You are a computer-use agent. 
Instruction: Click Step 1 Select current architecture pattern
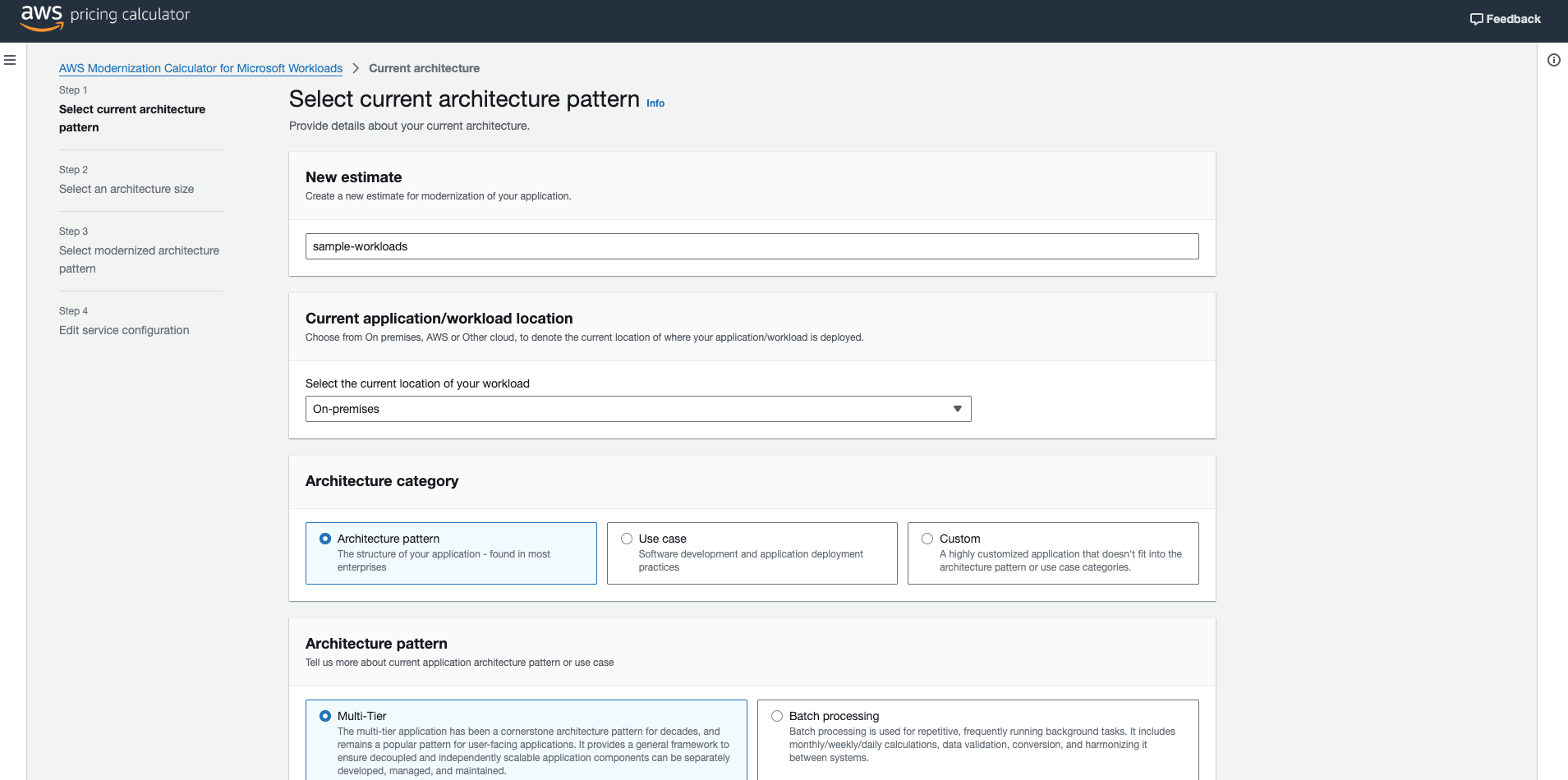click(x=132, y=118)
